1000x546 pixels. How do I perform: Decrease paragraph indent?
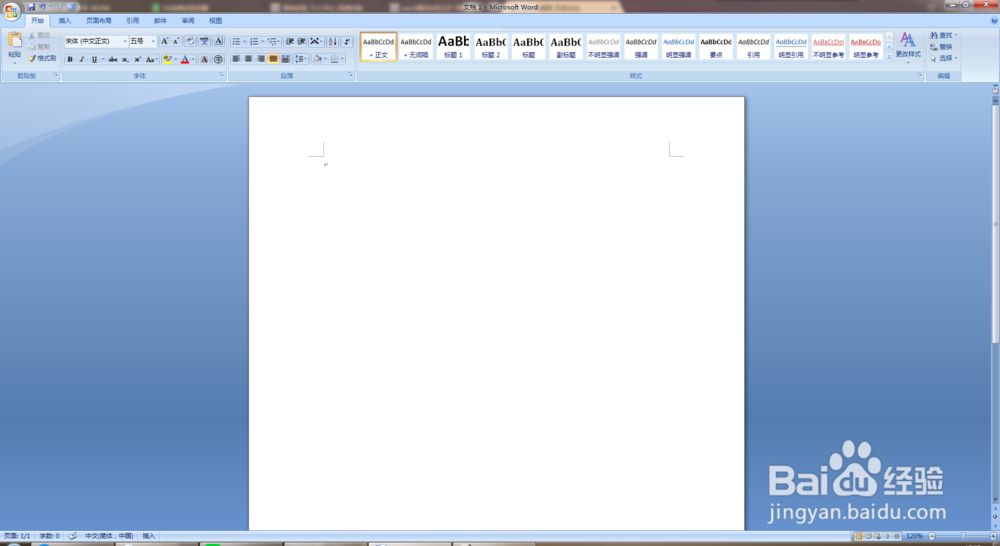pos(290,41)
